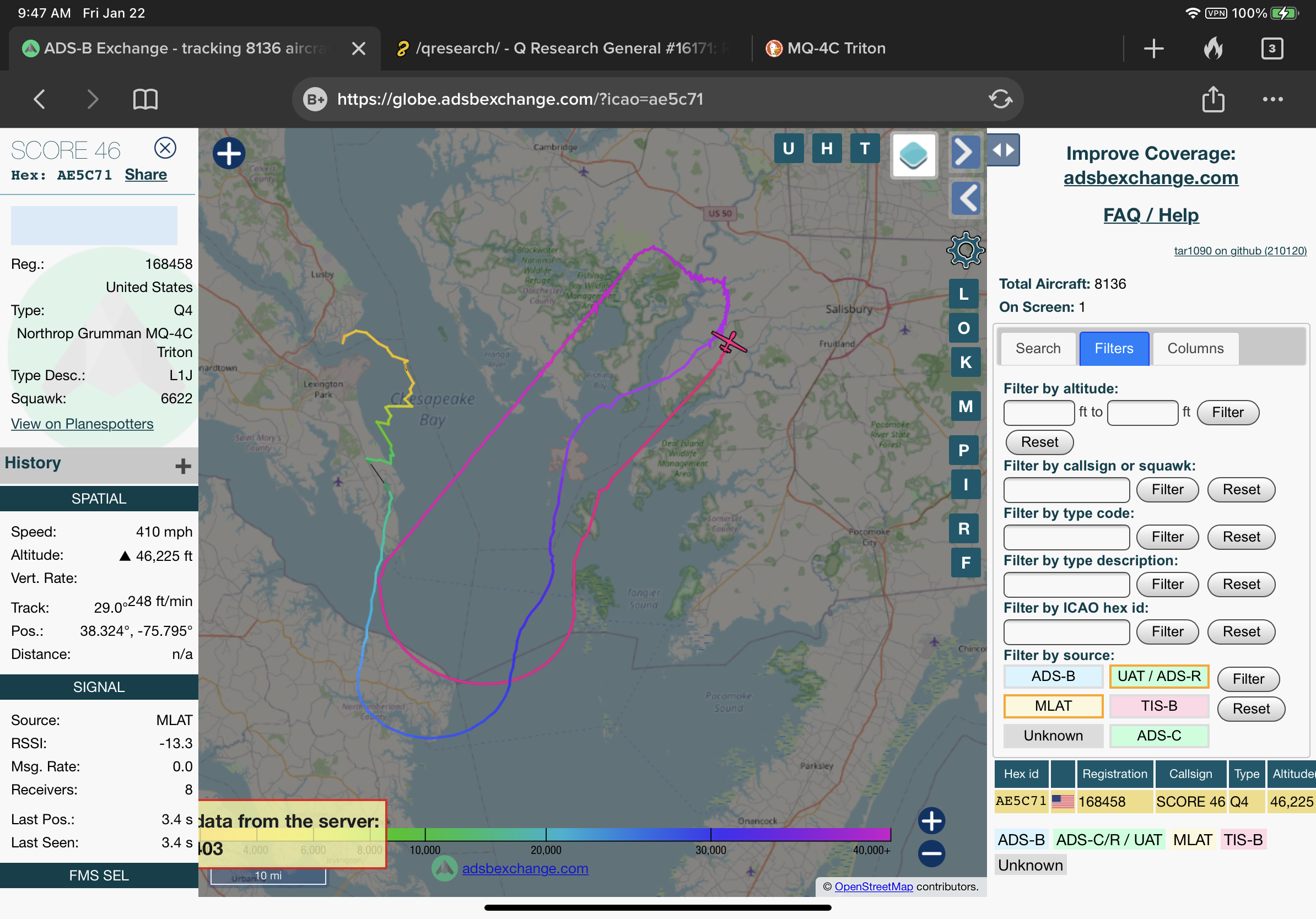Toggle the U map button
This screenshot has height=919, width=1316.
click(x=789, y=148)
